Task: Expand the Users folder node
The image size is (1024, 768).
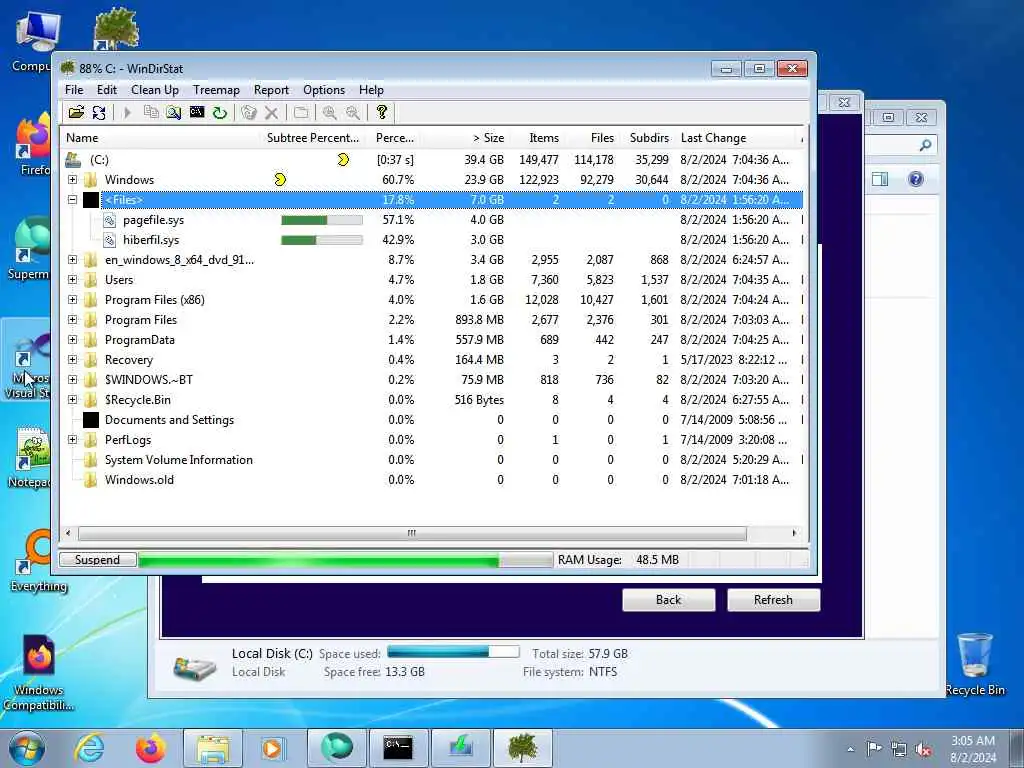Action: [x=72, y=280]
